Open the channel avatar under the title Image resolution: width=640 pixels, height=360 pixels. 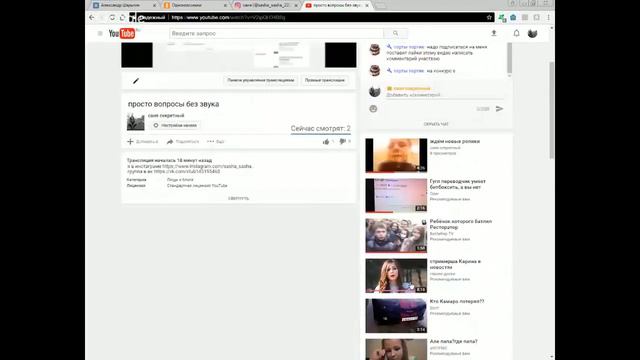[x=136, y=122]
